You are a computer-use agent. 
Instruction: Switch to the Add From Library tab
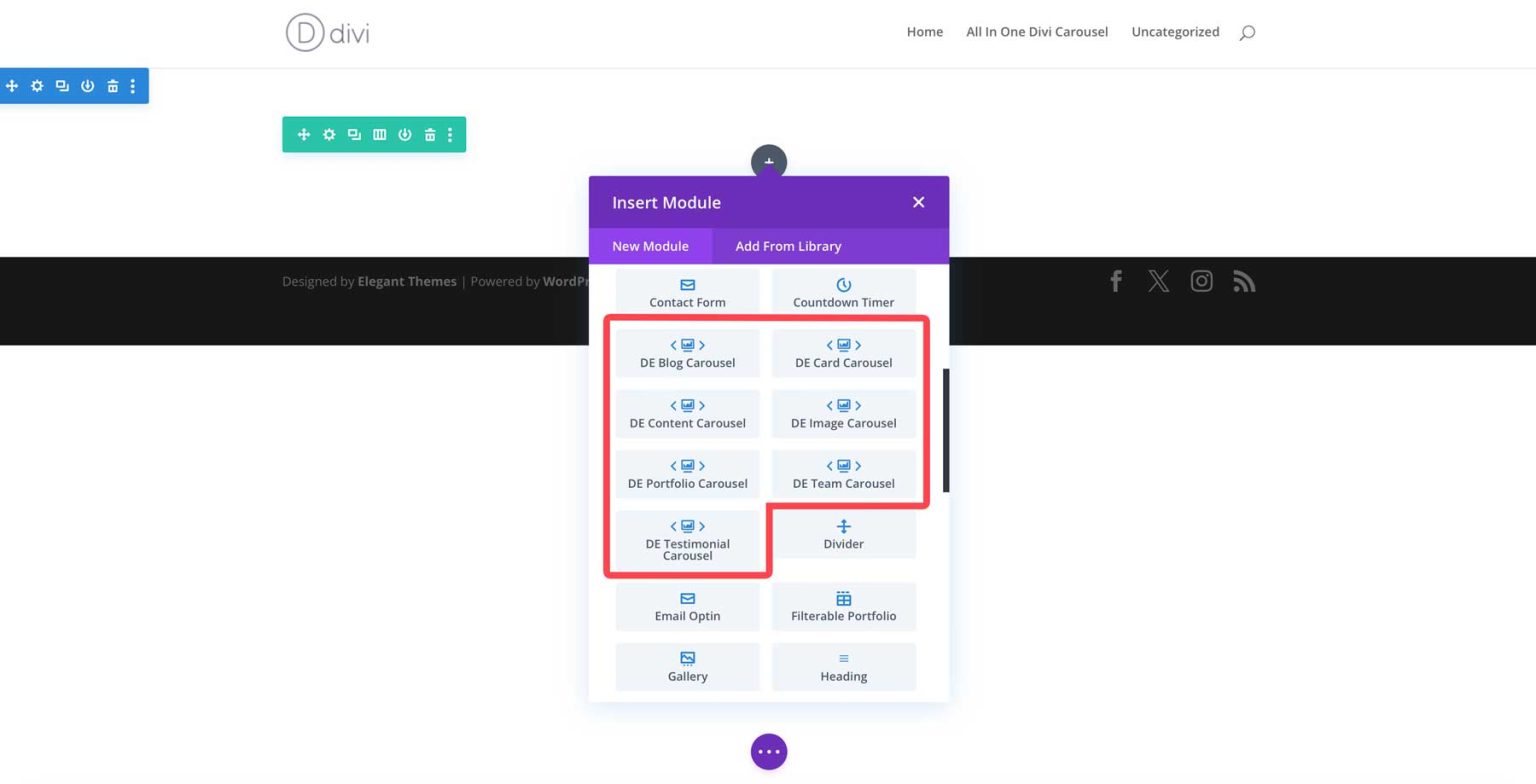coord(788,246)
